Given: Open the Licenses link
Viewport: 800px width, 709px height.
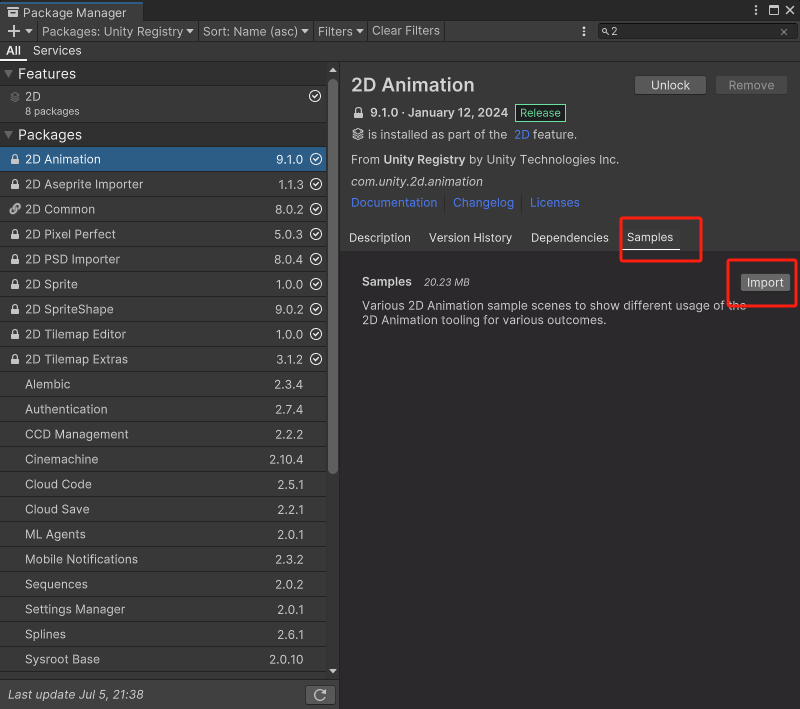Looking at the screenshot, I should pyautogui.click(x=555, y=202).
